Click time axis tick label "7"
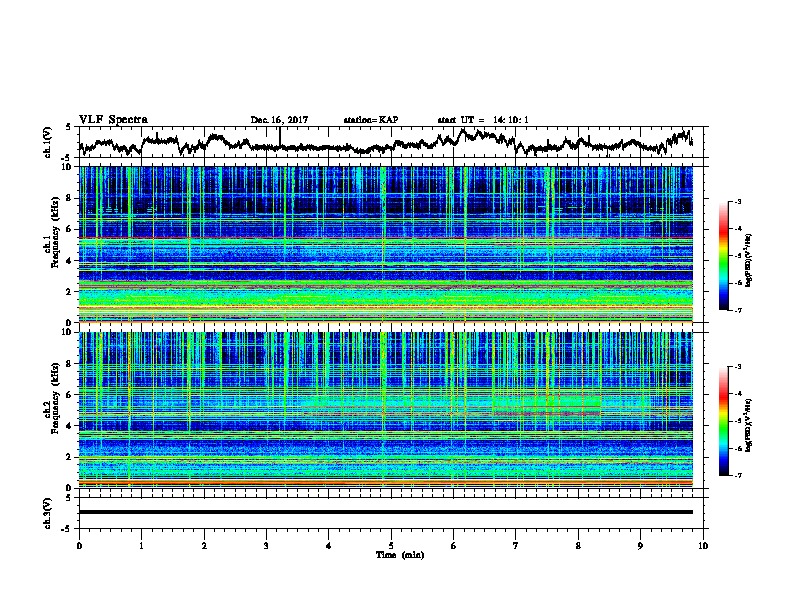The height and width of the screenshot is (612, 792). [516, 546]
